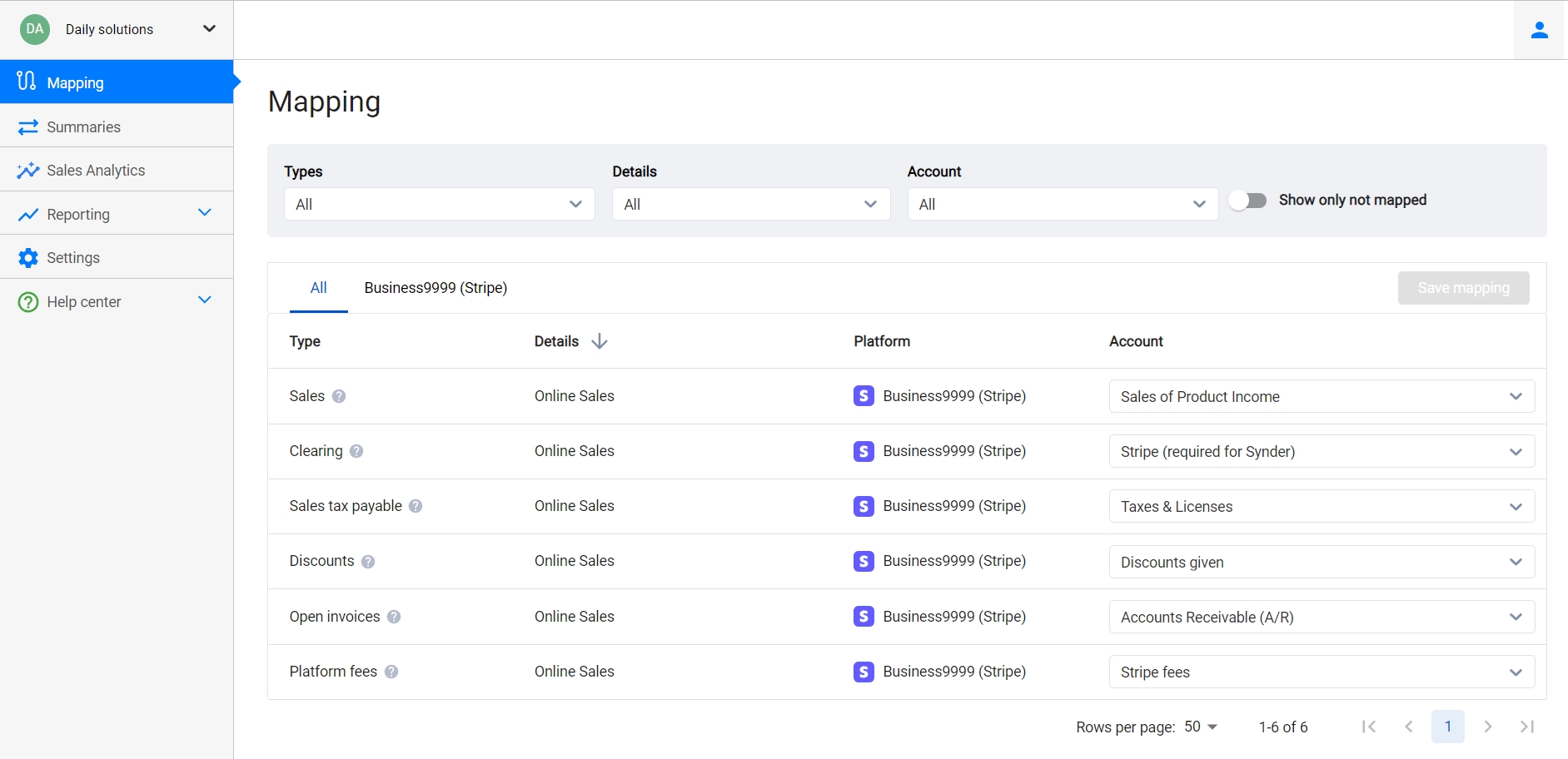
Task: Open Stripe (required for Synder) account dropdown
Action: pyautogui.click(x=1322, y=451)
